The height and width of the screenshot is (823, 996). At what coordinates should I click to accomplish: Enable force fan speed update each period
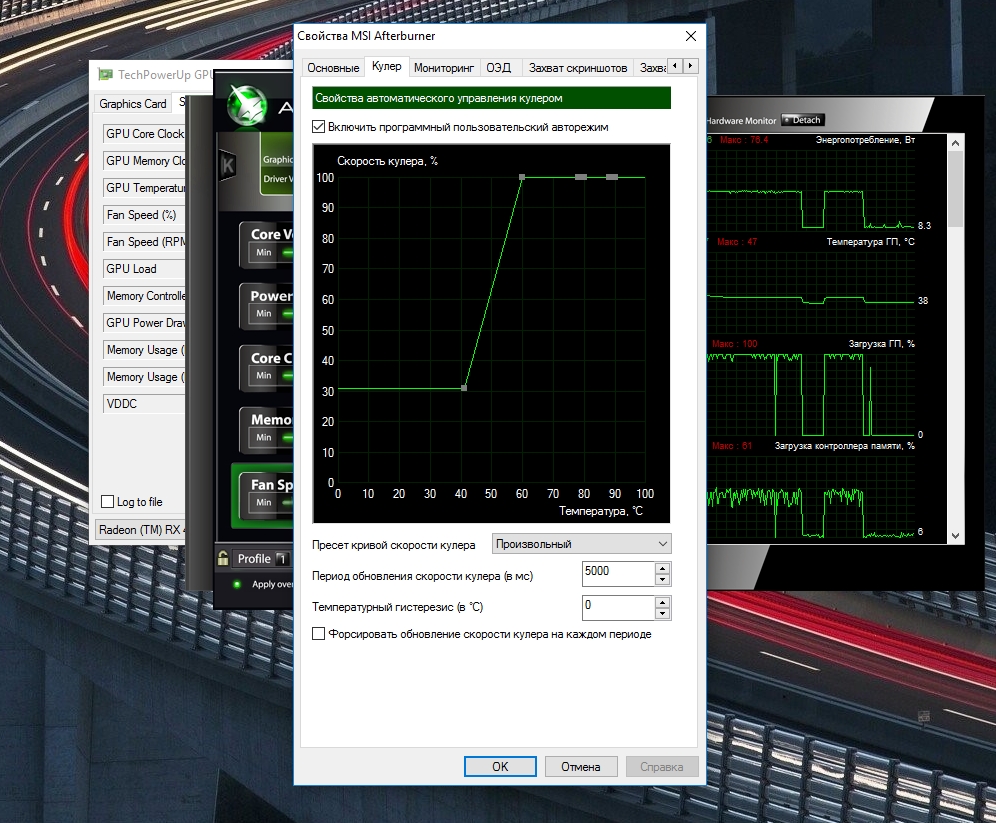pyautogui.click(x=318, y=634)
